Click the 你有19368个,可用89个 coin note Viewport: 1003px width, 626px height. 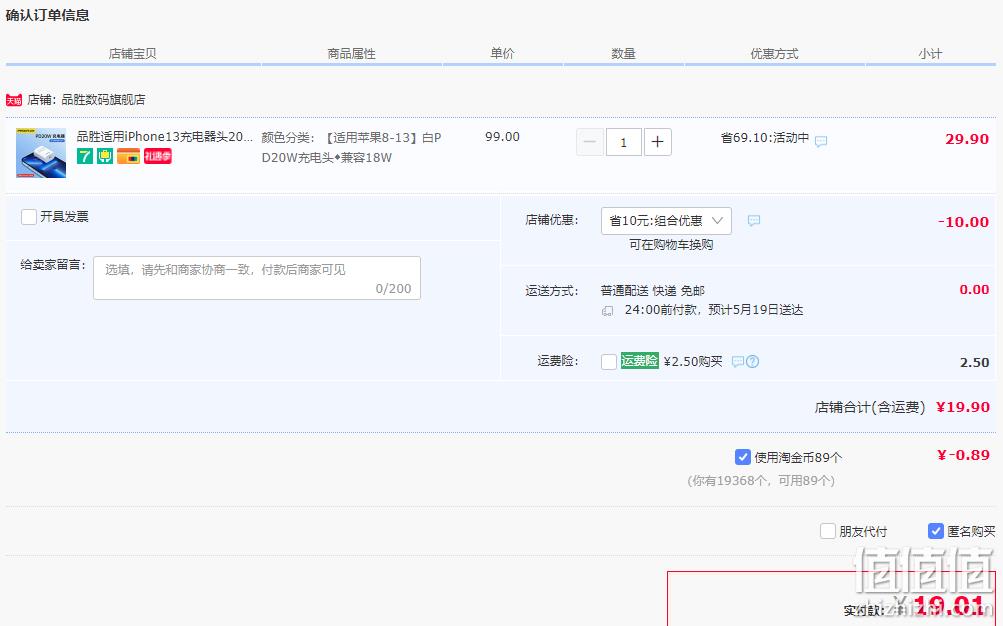pyautogui.click(x=761, y=481)
